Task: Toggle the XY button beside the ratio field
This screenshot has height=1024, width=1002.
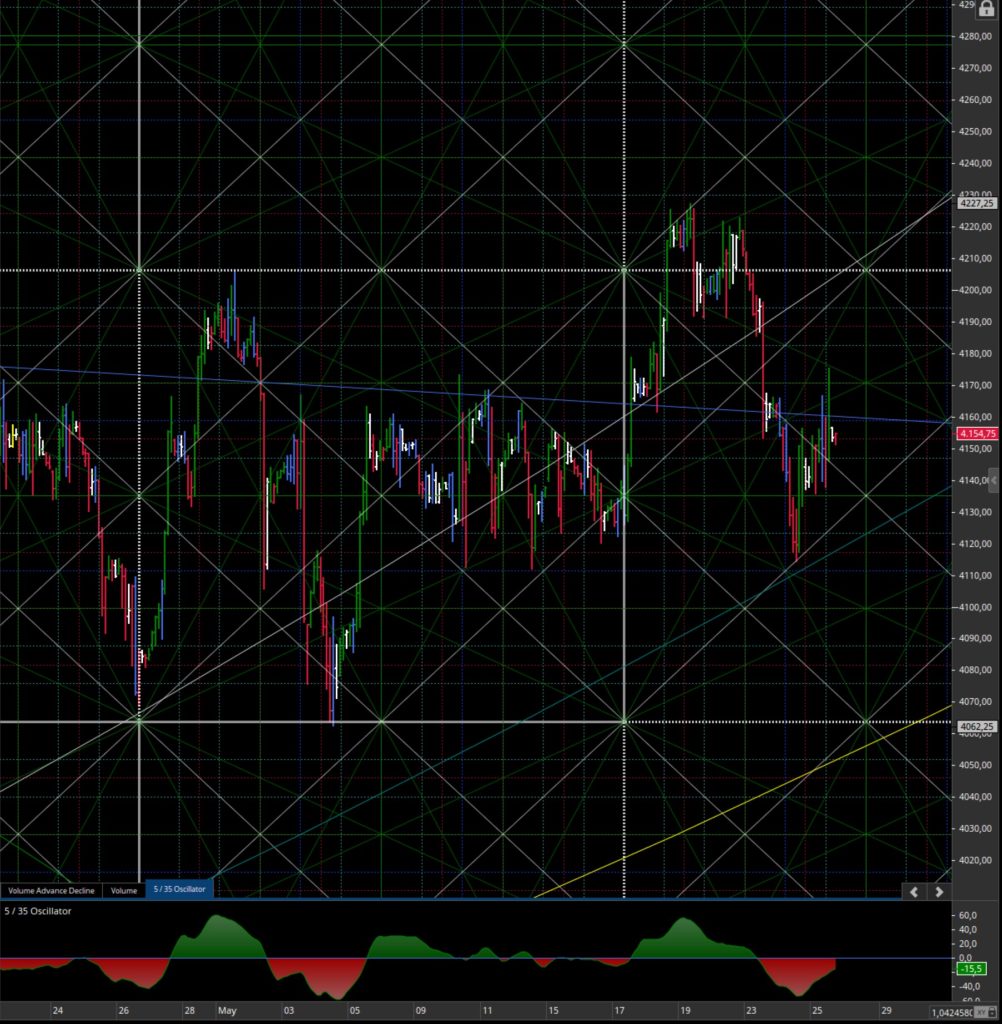Action: [980, 1012]
